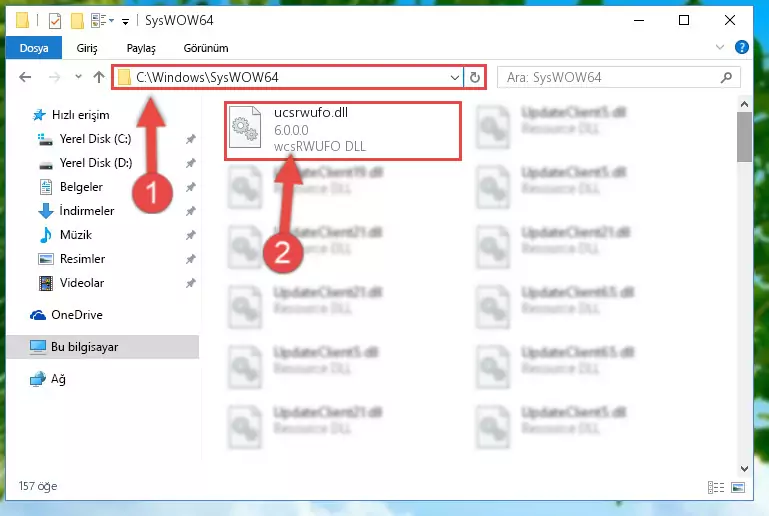
Task: Switch to details view layout icon
Action: click(716, 487)
